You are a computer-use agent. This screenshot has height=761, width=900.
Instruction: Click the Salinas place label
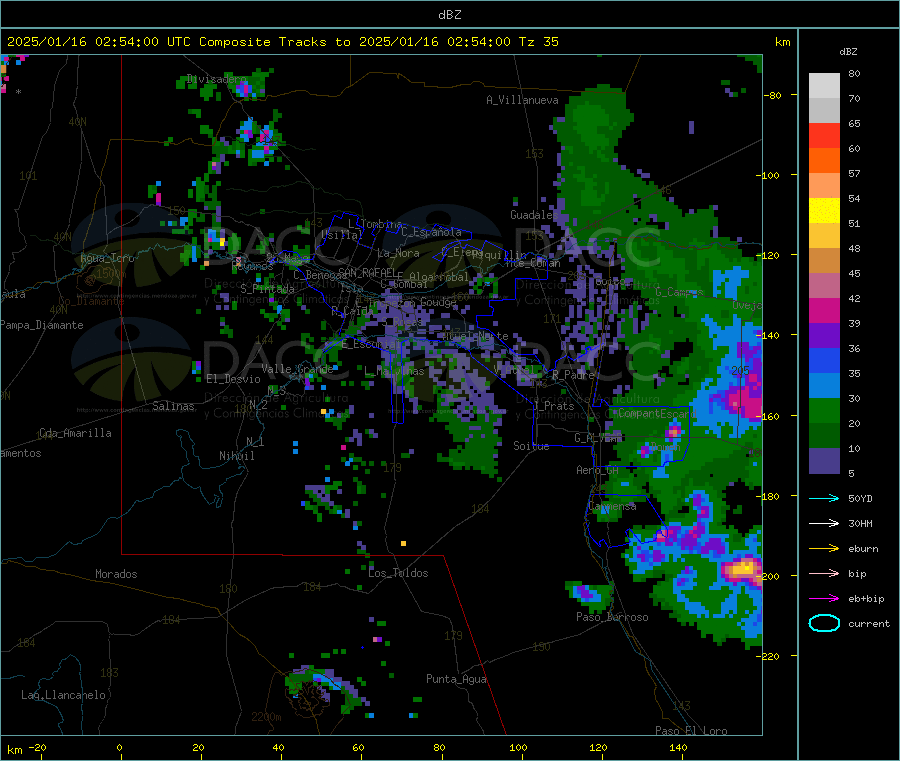tap(173, 406)
